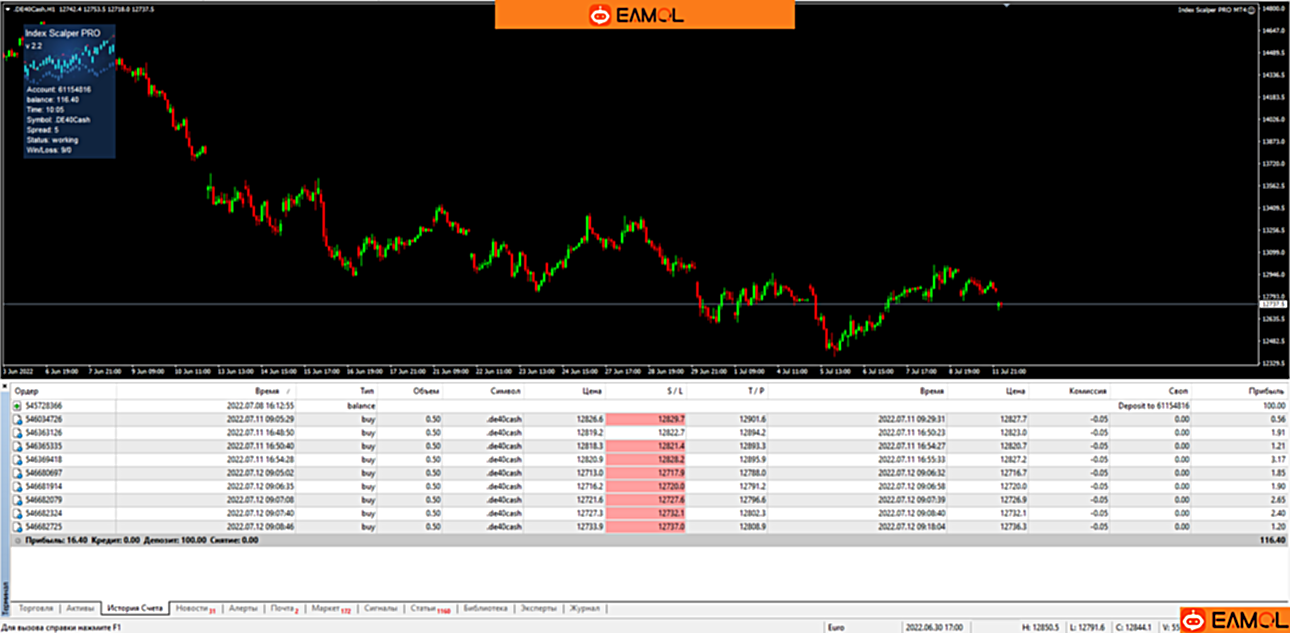The height and width of the screenshot is (633, 1290).
Task: Click the order icon beside 546034726
Action: pos(17,419)
